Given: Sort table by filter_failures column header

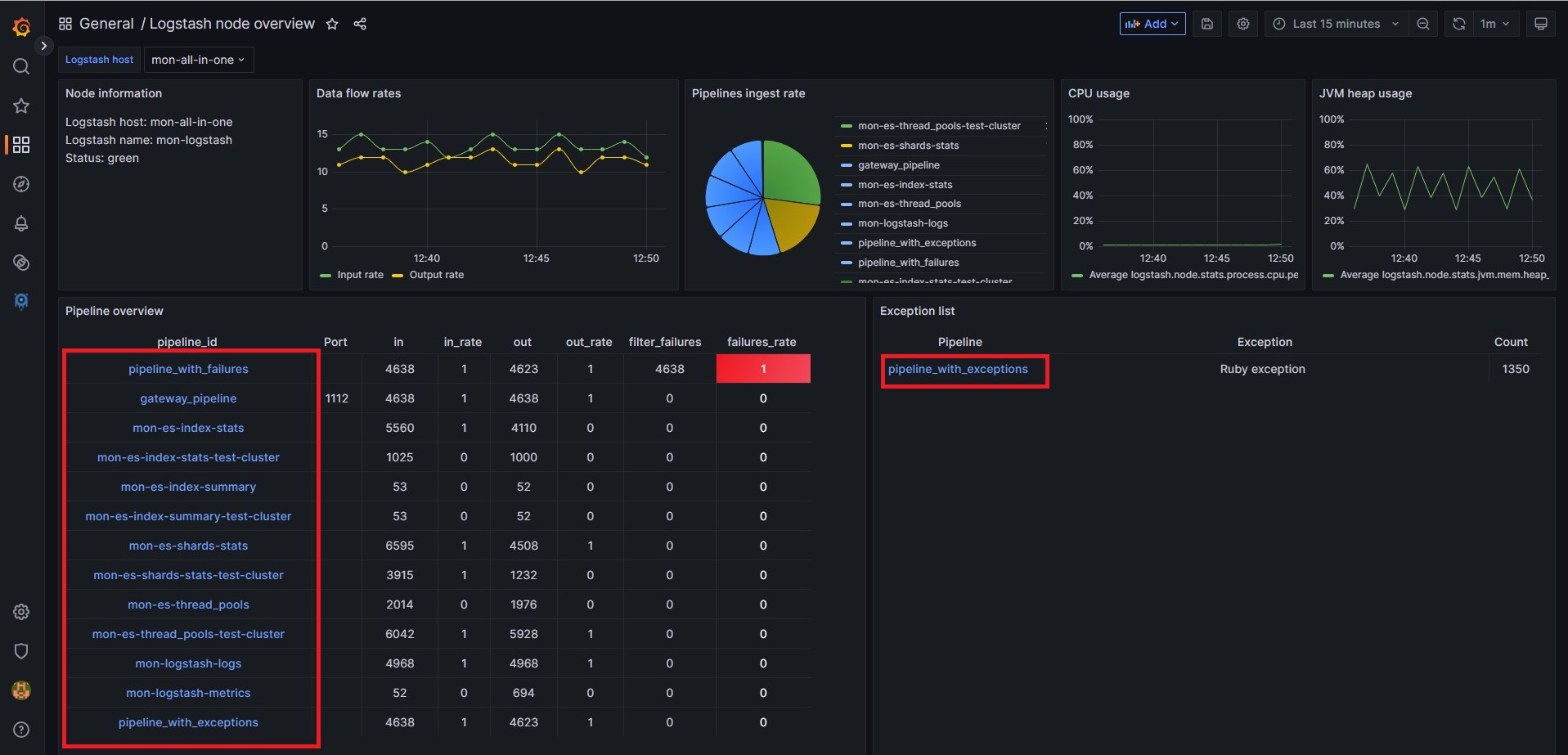Looking at the screenshot, I should pos(665,342).
